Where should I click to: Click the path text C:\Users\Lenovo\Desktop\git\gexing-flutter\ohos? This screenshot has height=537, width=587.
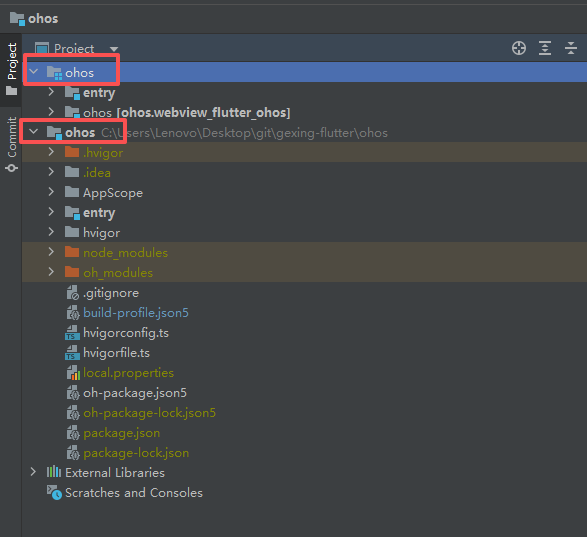tap(244, 133)
